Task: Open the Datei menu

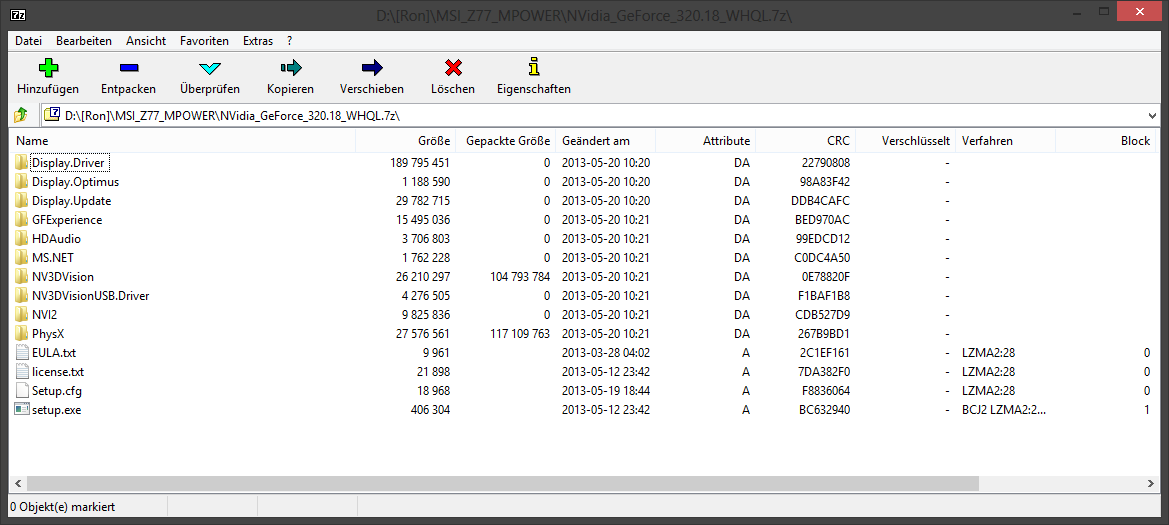Action: click(x=28, y=41)
